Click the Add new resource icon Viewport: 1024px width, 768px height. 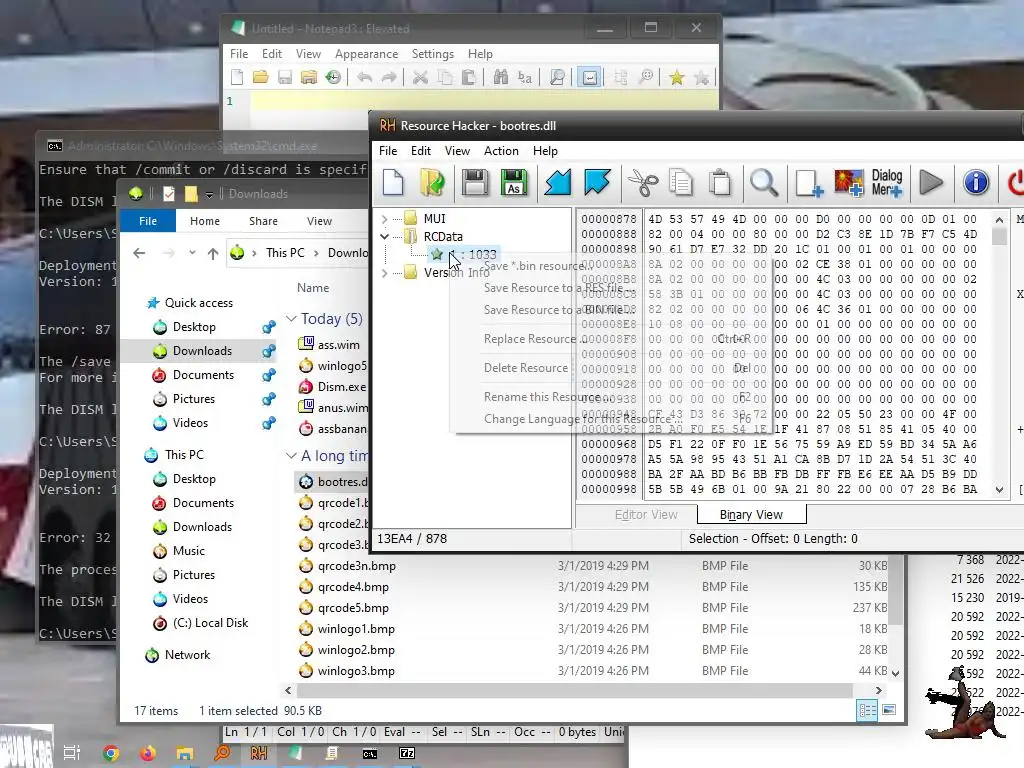(x=808, y=182)
